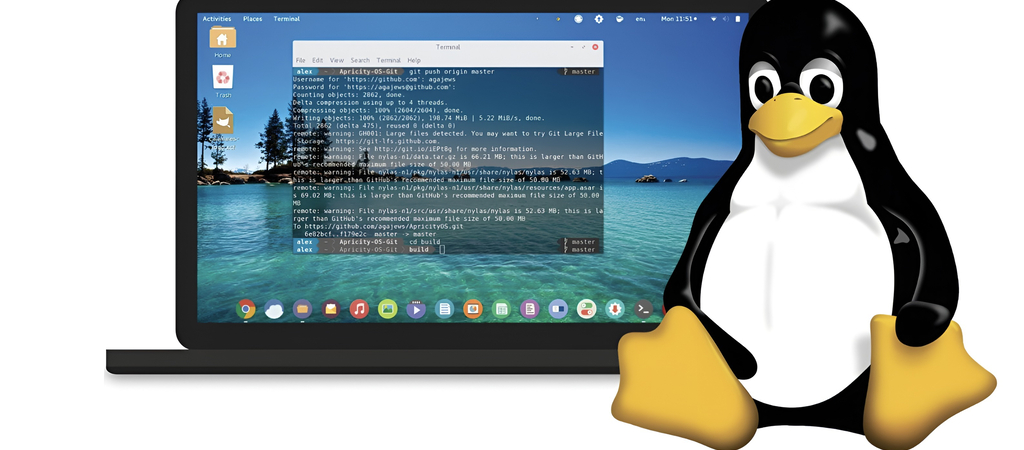The image size is (1024, 450).
Task: Open the Places menu
Action: (x=253, y=19)
